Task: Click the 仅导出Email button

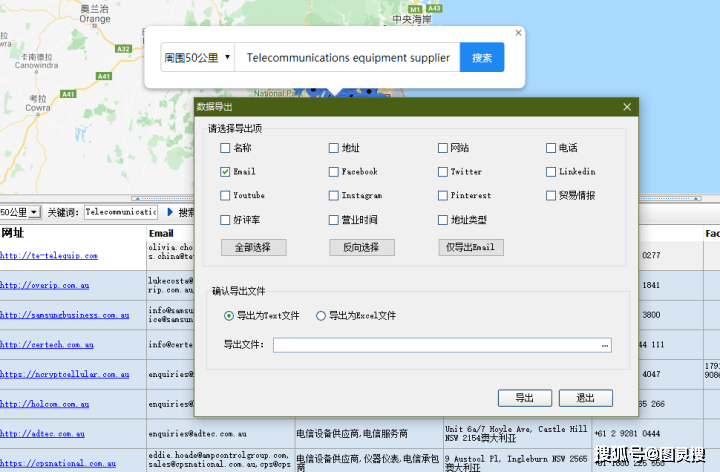Action: [x=470, y=247]
